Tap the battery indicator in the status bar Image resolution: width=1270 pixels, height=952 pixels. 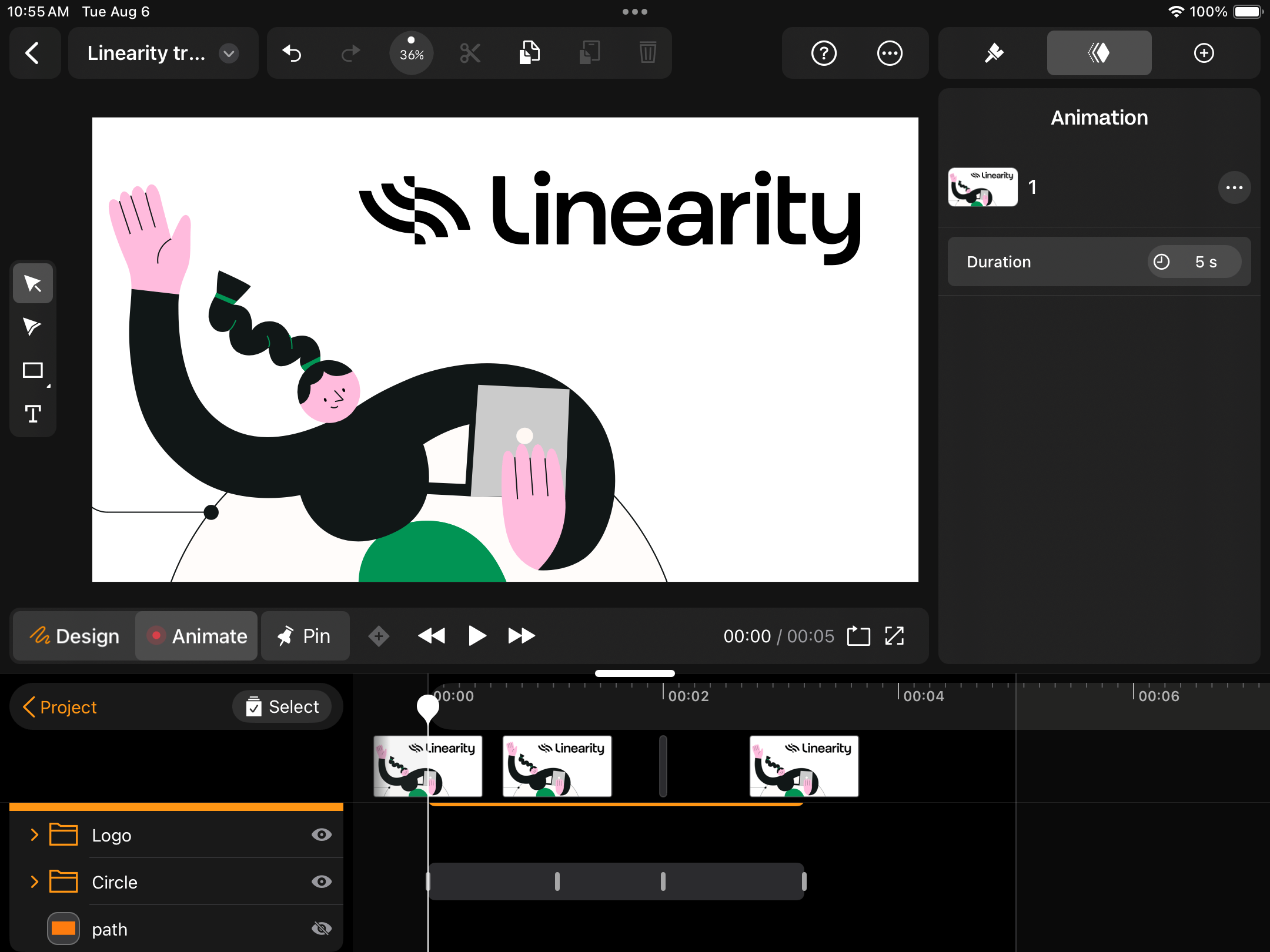pos(1248,12)
